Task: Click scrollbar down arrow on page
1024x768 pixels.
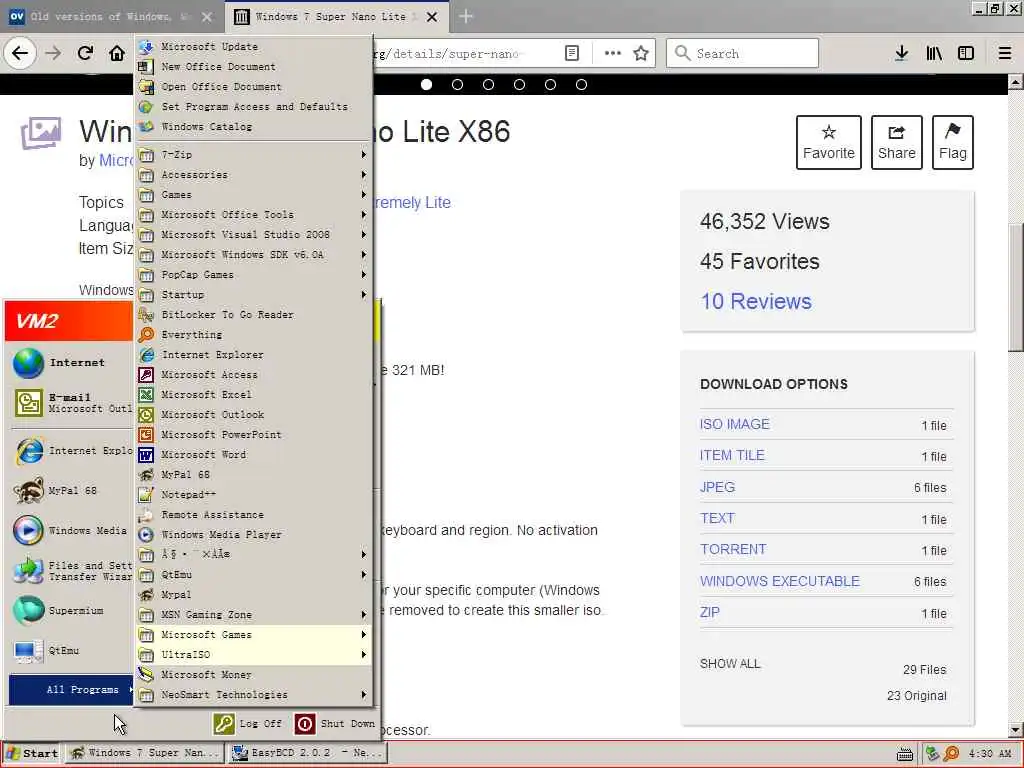Action: [x=1016, y=729]
